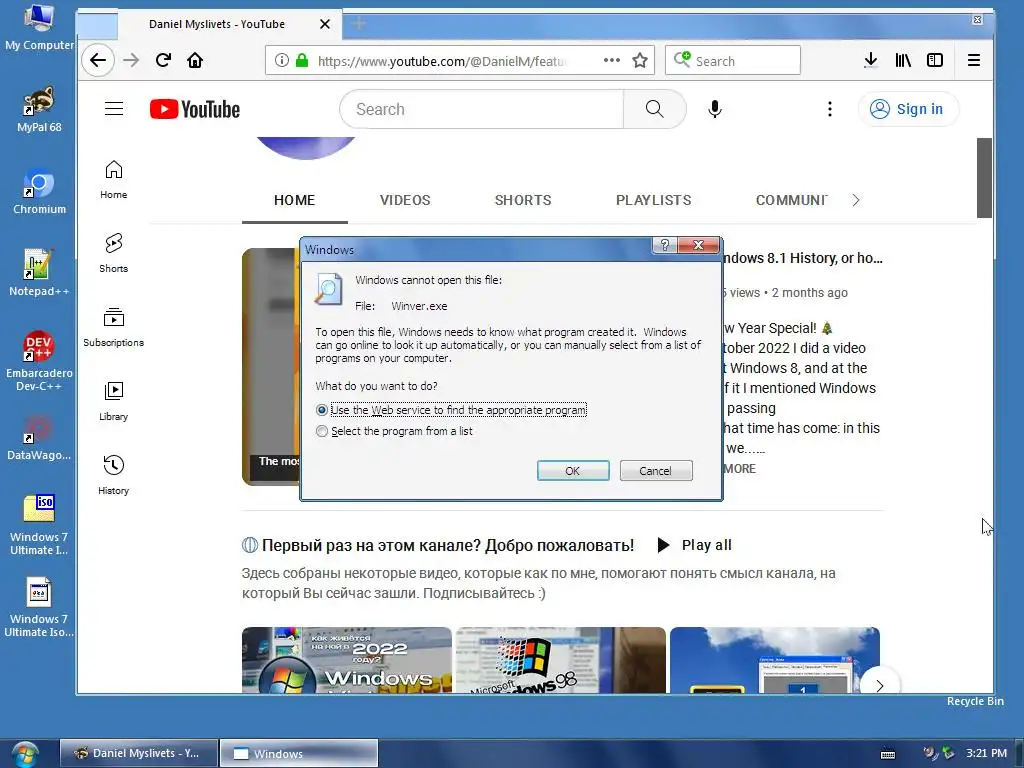1024x768 pixels.
Task: Open the Windows 2022 video thumbnail
Action: pyautogui.click(x=347, y=660)
